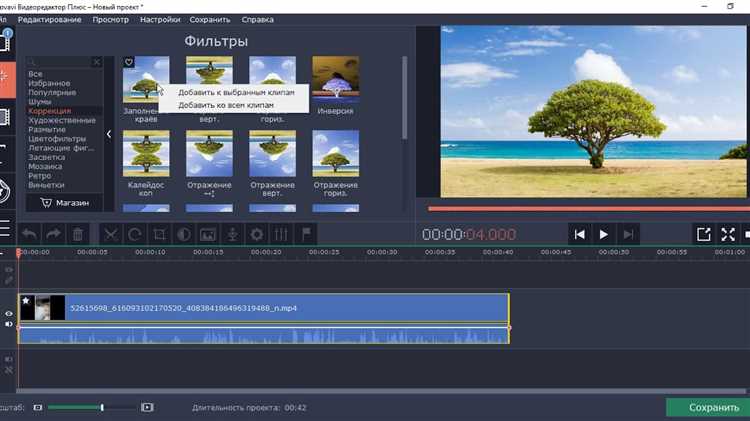The height and width of the screenshot is (421, 750).
Task: Click the Record audio microphone icon
Action: (x=232, y=234)
